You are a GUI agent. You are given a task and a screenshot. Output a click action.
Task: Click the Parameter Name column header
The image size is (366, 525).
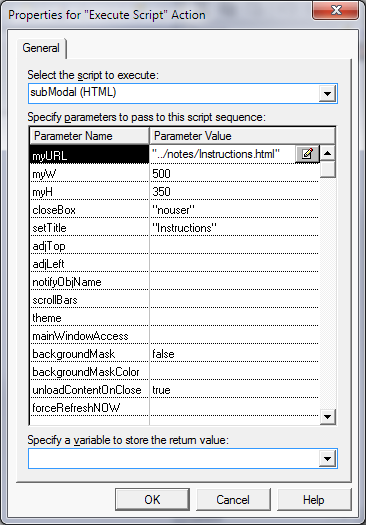[x=89, y=136]
